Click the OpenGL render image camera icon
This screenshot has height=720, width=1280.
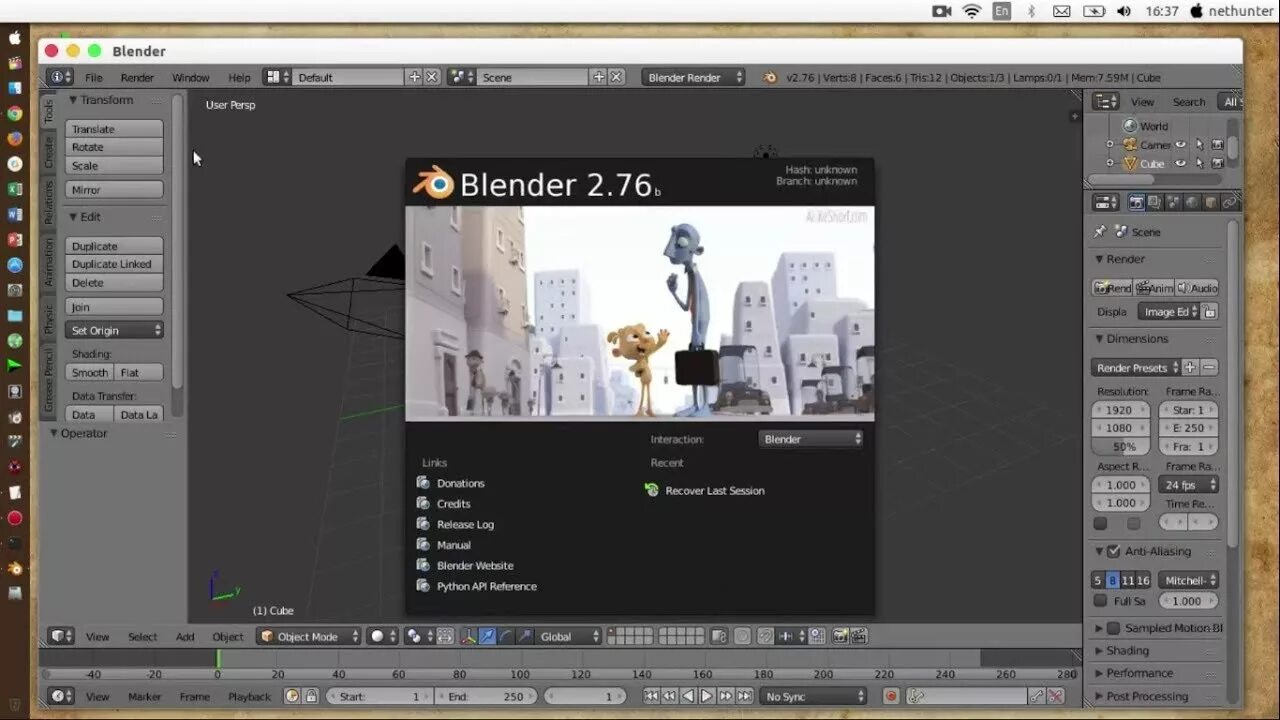840,636
